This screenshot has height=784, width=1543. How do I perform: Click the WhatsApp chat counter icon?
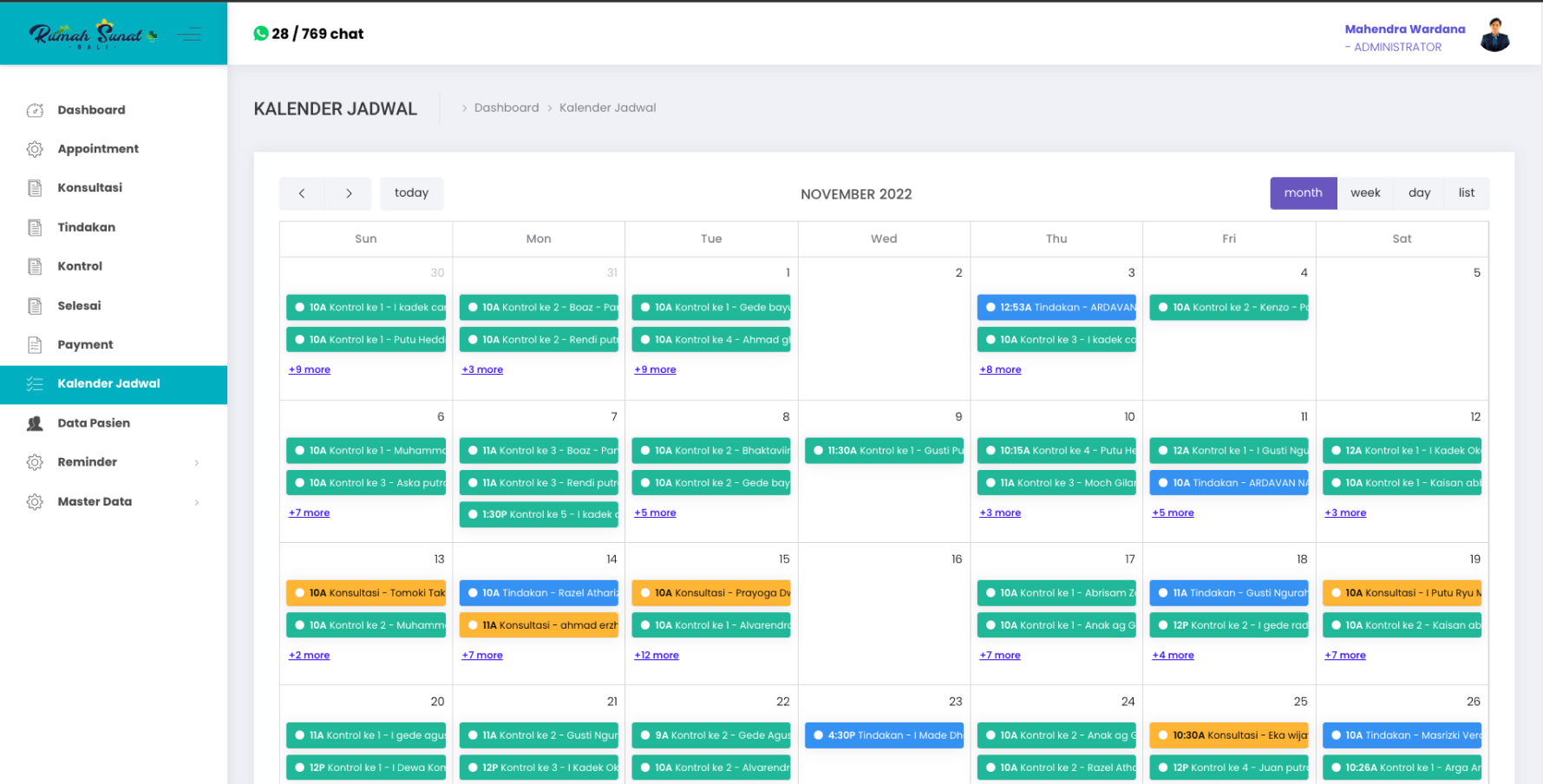pyautogui.click(x=260, y=34)
